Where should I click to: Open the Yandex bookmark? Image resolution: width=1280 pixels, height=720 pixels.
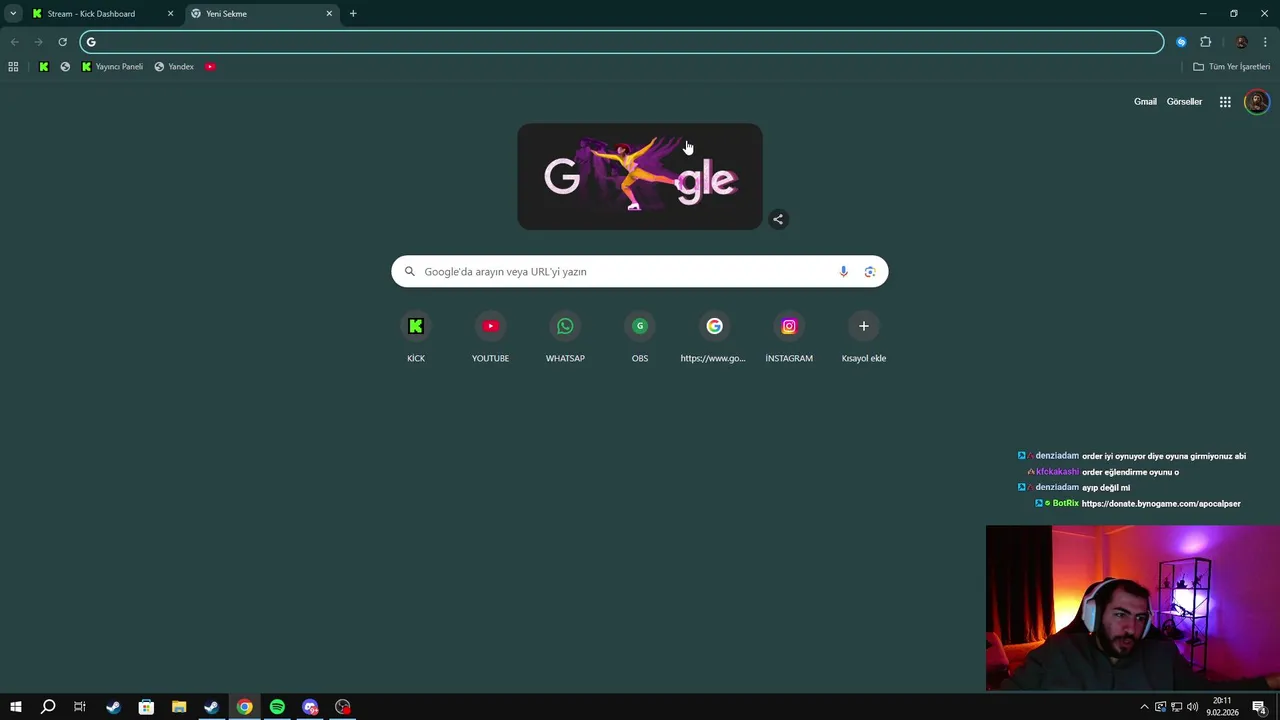click(x=174, y=67)
